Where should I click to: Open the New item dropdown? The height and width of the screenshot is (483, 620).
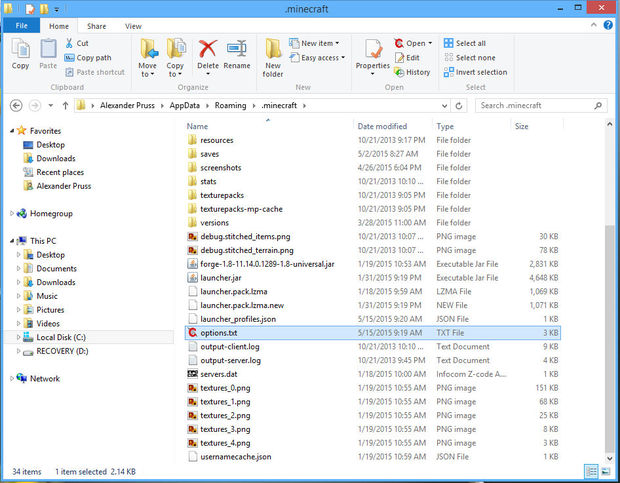pos(314,43)
